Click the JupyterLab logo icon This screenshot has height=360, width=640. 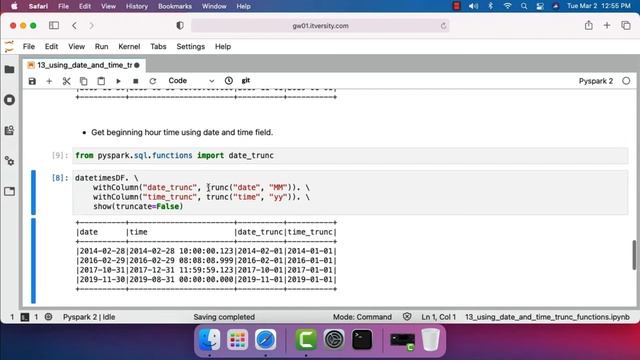click(x=9, y=47)
